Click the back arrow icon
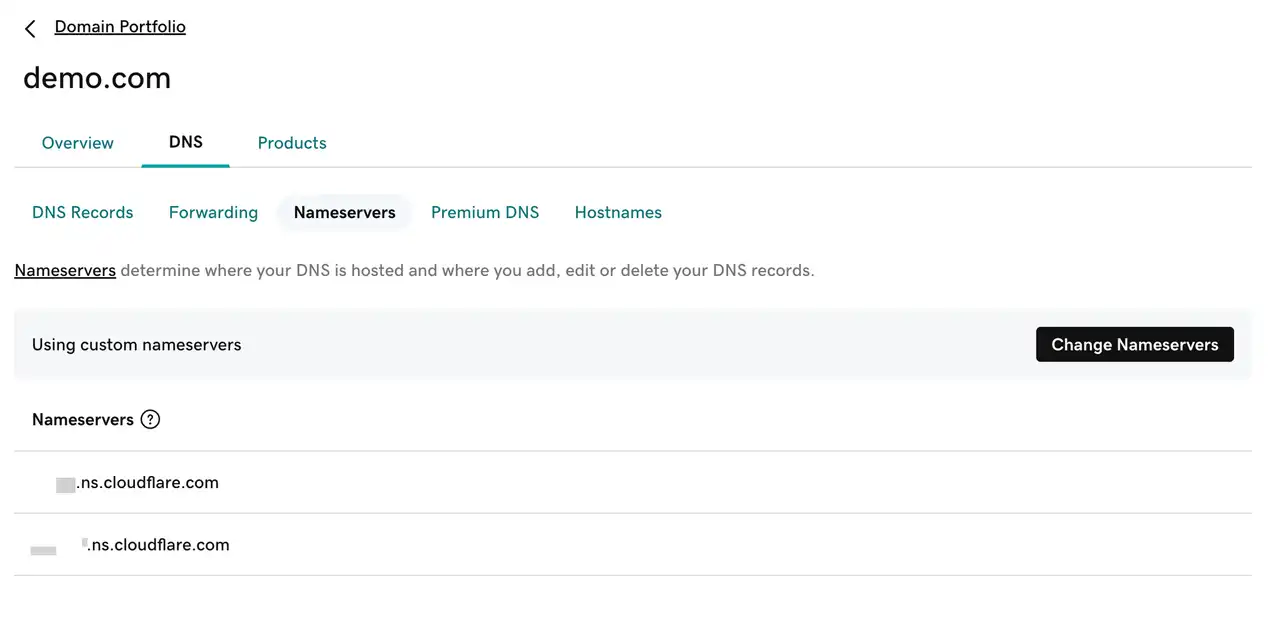The width and height of the screenshot is (1280, 622). click(30, 29)
